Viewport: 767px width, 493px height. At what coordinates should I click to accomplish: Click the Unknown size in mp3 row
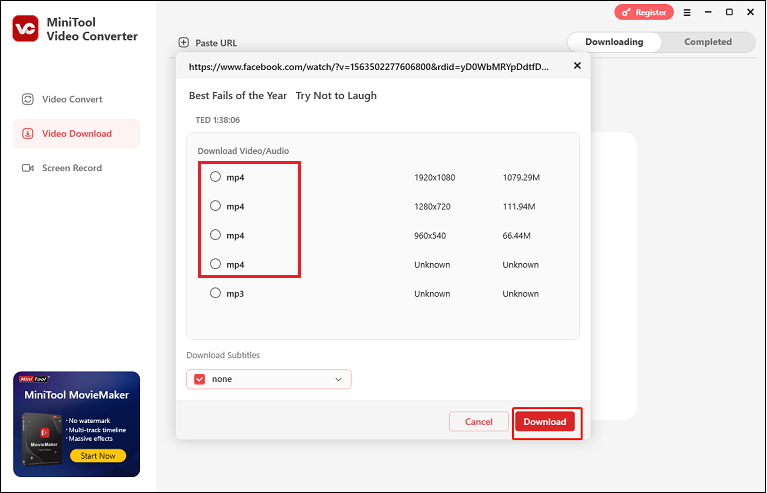520,294
